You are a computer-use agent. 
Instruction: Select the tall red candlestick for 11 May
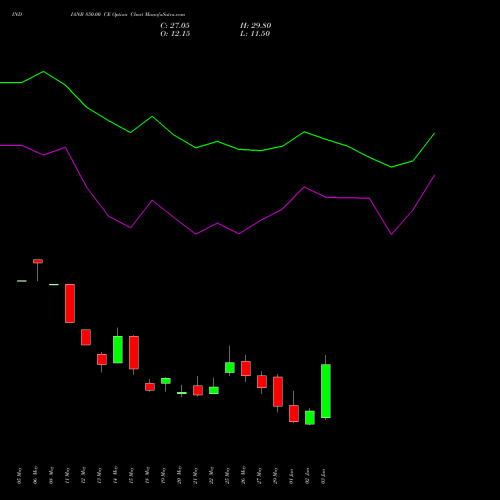pyautogui.click(x=70, y=303)
